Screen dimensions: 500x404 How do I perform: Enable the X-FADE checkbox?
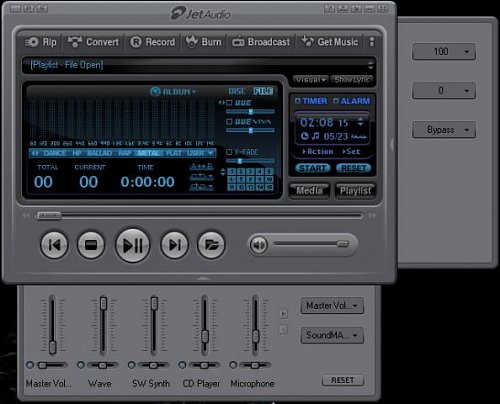[x=229, y=152]
